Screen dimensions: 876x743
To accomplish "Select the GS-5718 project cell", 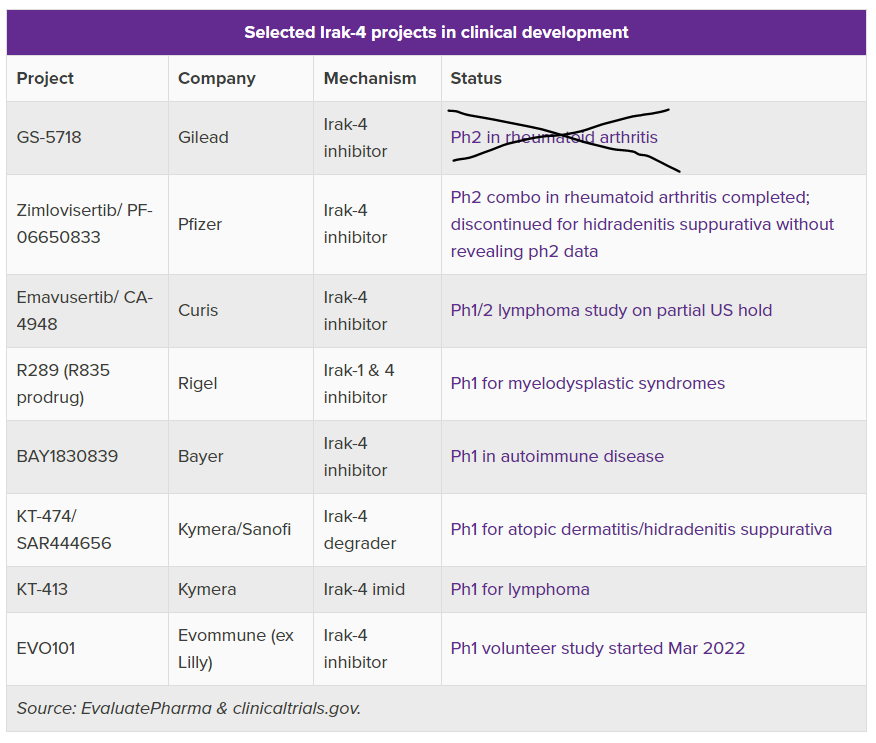I will 49,137.
